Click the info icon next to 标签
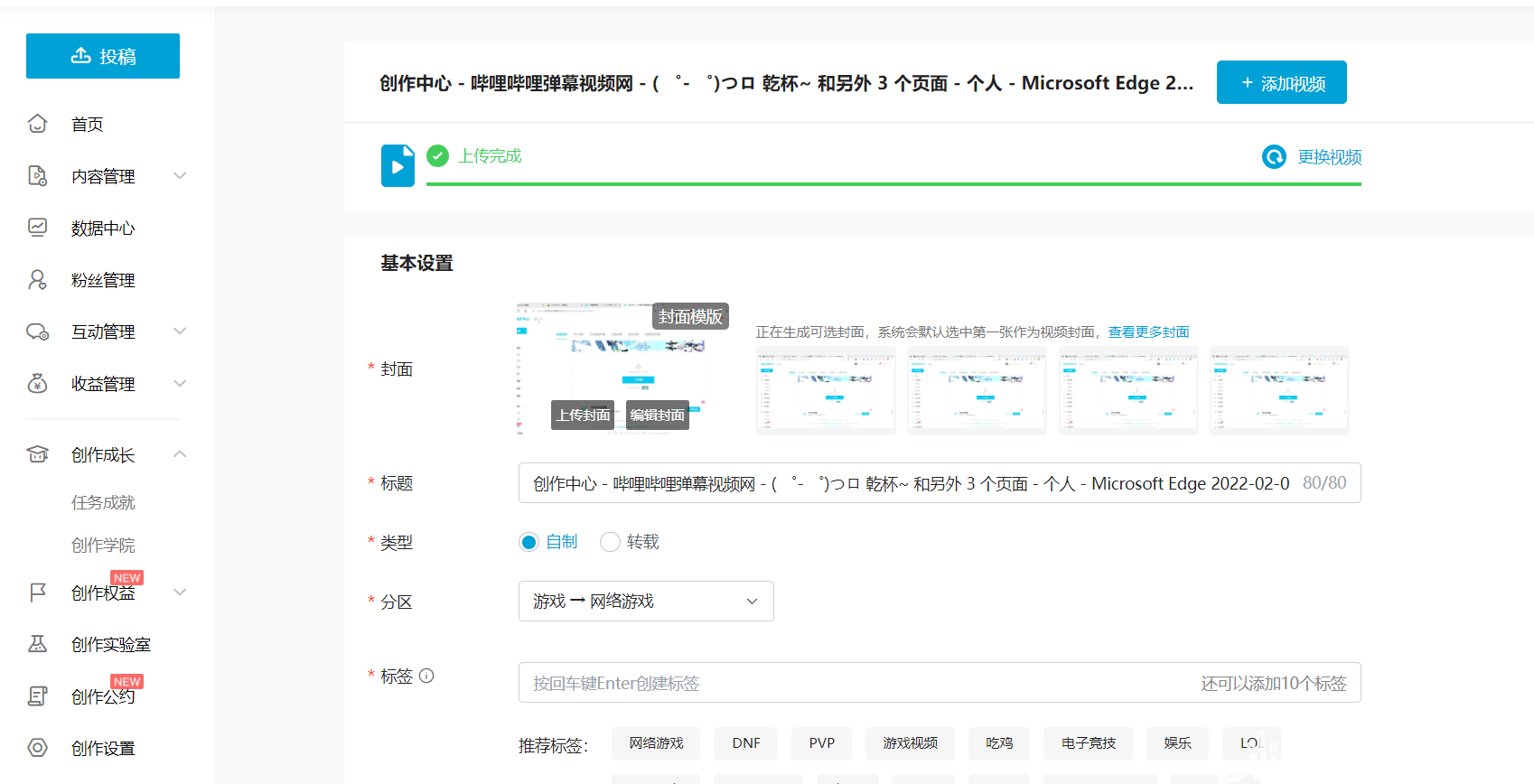 [x=426, y=676]
